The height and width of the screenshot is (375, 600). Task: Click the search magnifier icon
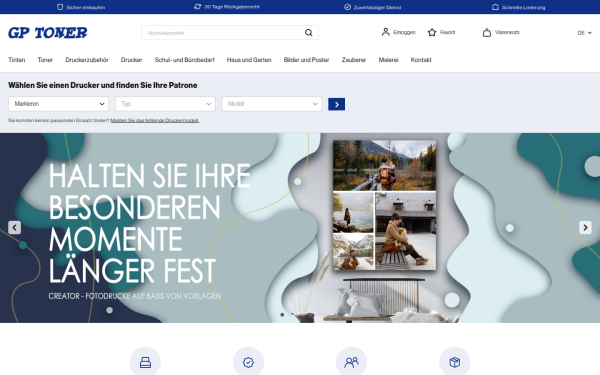(308, 33)
